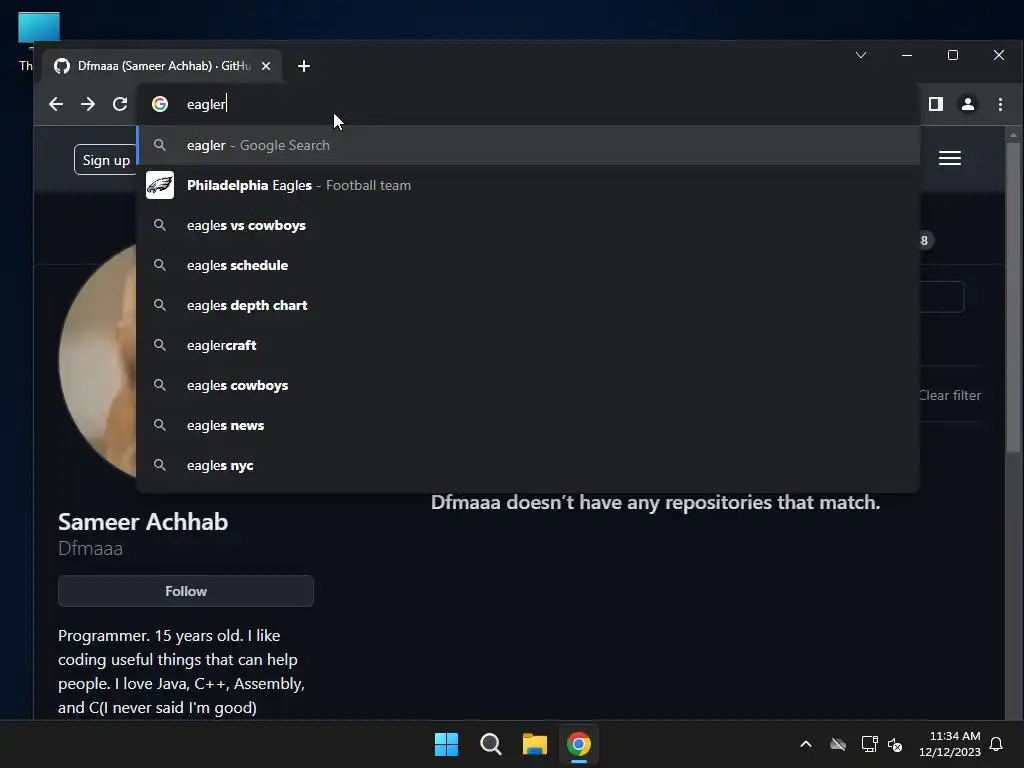Click the Google logo in address bar
This screenshot has height=768, width=1024.
[x=160, y=104]
